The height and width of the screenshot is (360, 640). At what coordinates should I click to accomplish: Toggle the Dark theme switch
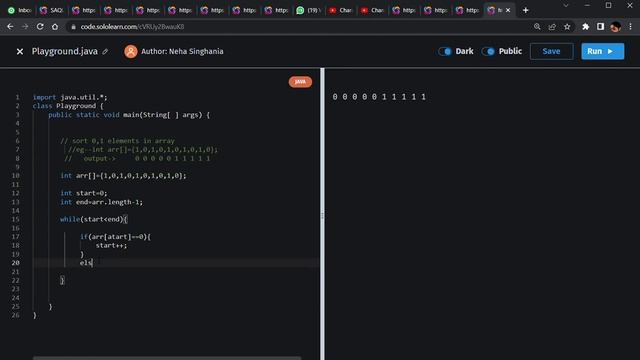(445, 51)
